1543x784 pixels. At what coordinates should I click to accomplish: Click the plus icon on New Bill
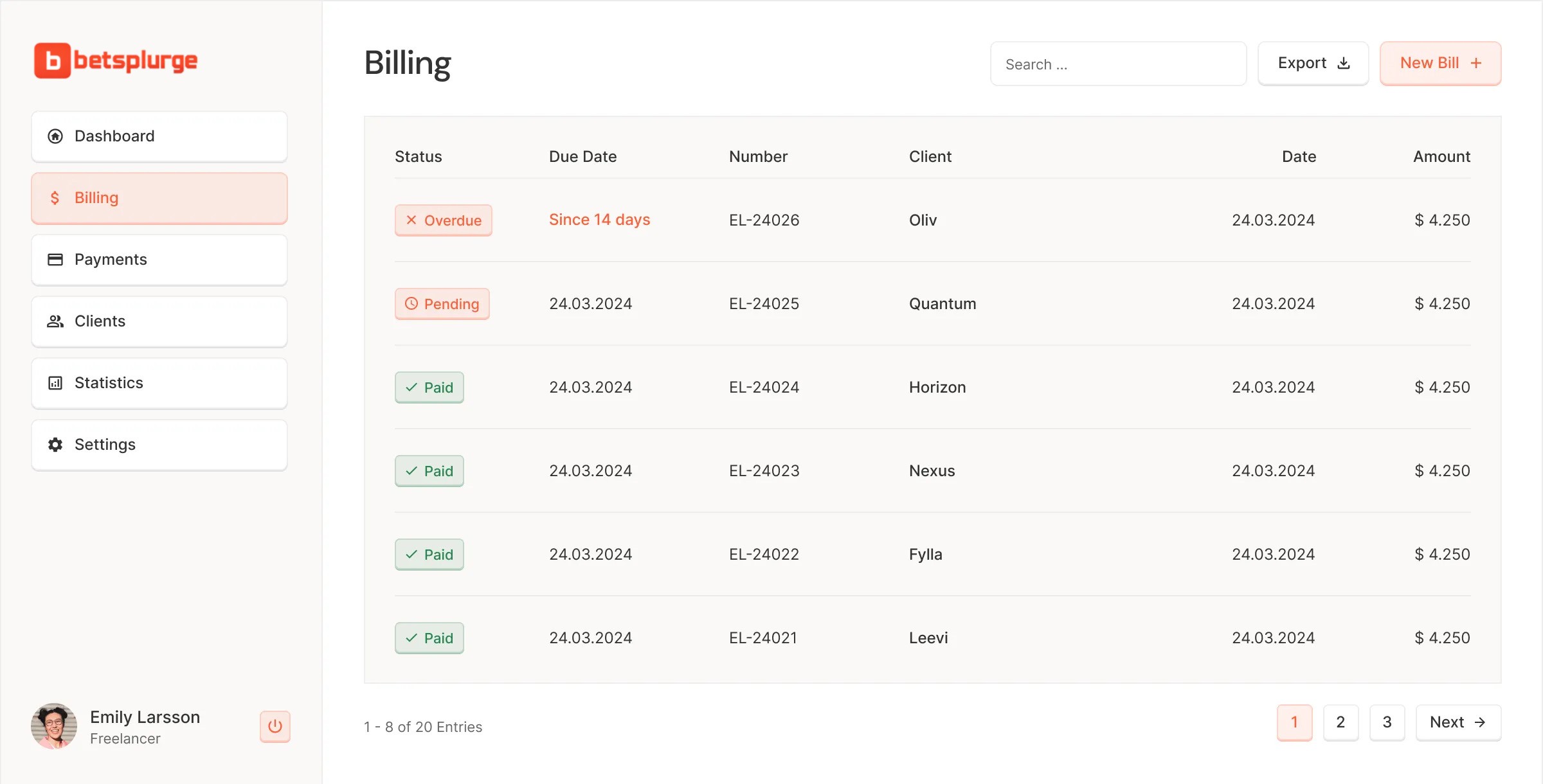click(1476, 63)
